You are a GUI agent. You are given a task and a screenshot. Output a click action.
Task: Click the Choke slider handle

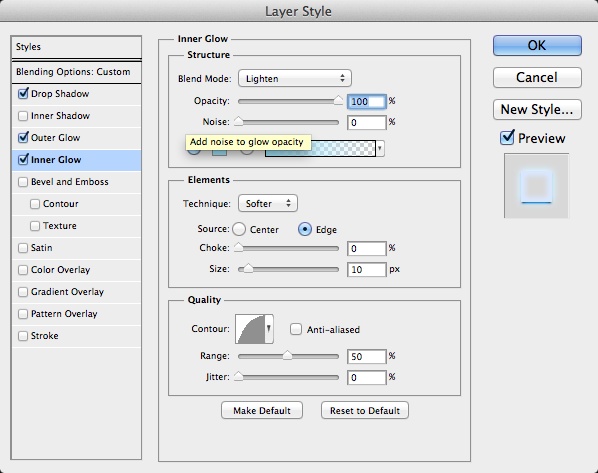pyautogui.click(x=238, y=248)
